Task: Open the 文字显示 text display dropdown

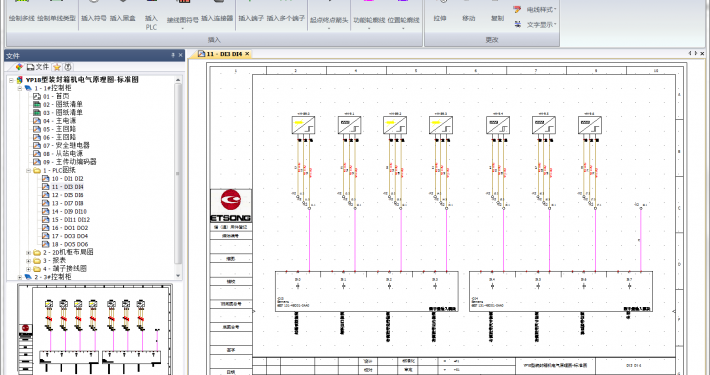Action: coord(535,24)
